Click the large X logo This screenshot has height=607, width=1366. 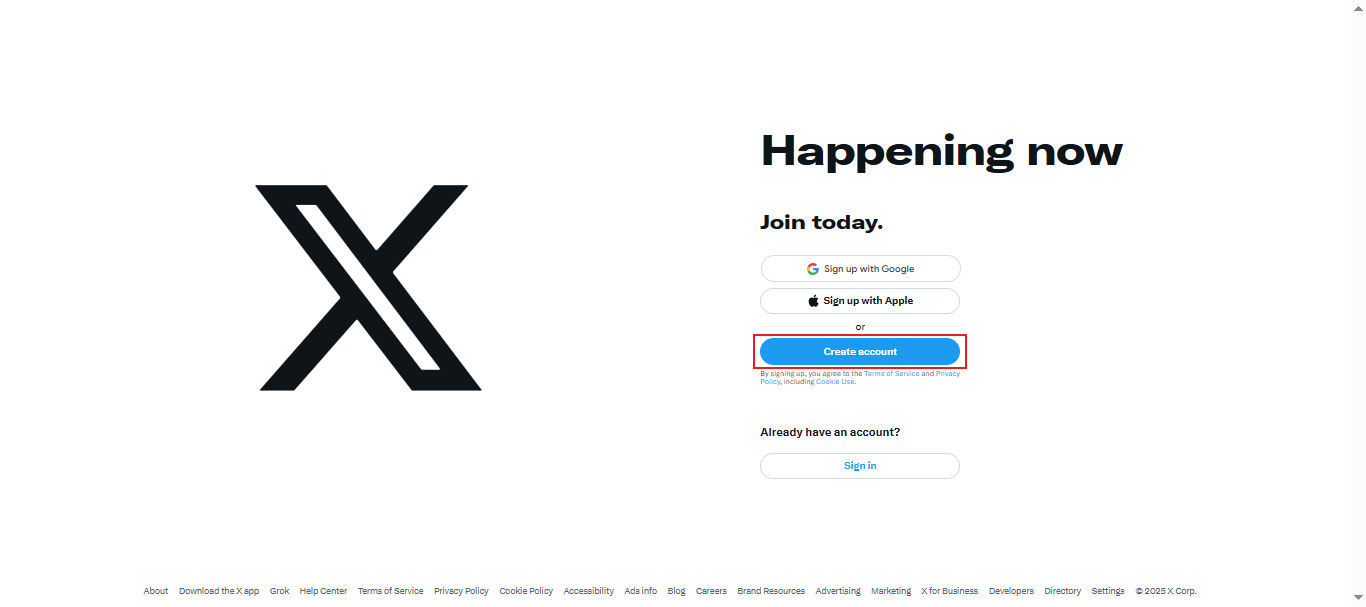[369, 288]
